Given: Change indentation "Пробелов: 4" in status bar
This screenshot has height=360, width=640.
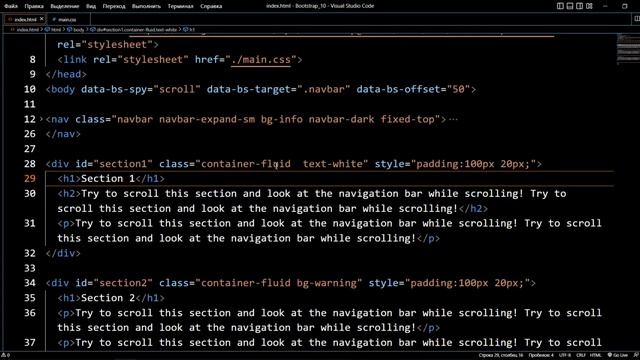Looking at the screenshot, I should (x=541, y=355).
